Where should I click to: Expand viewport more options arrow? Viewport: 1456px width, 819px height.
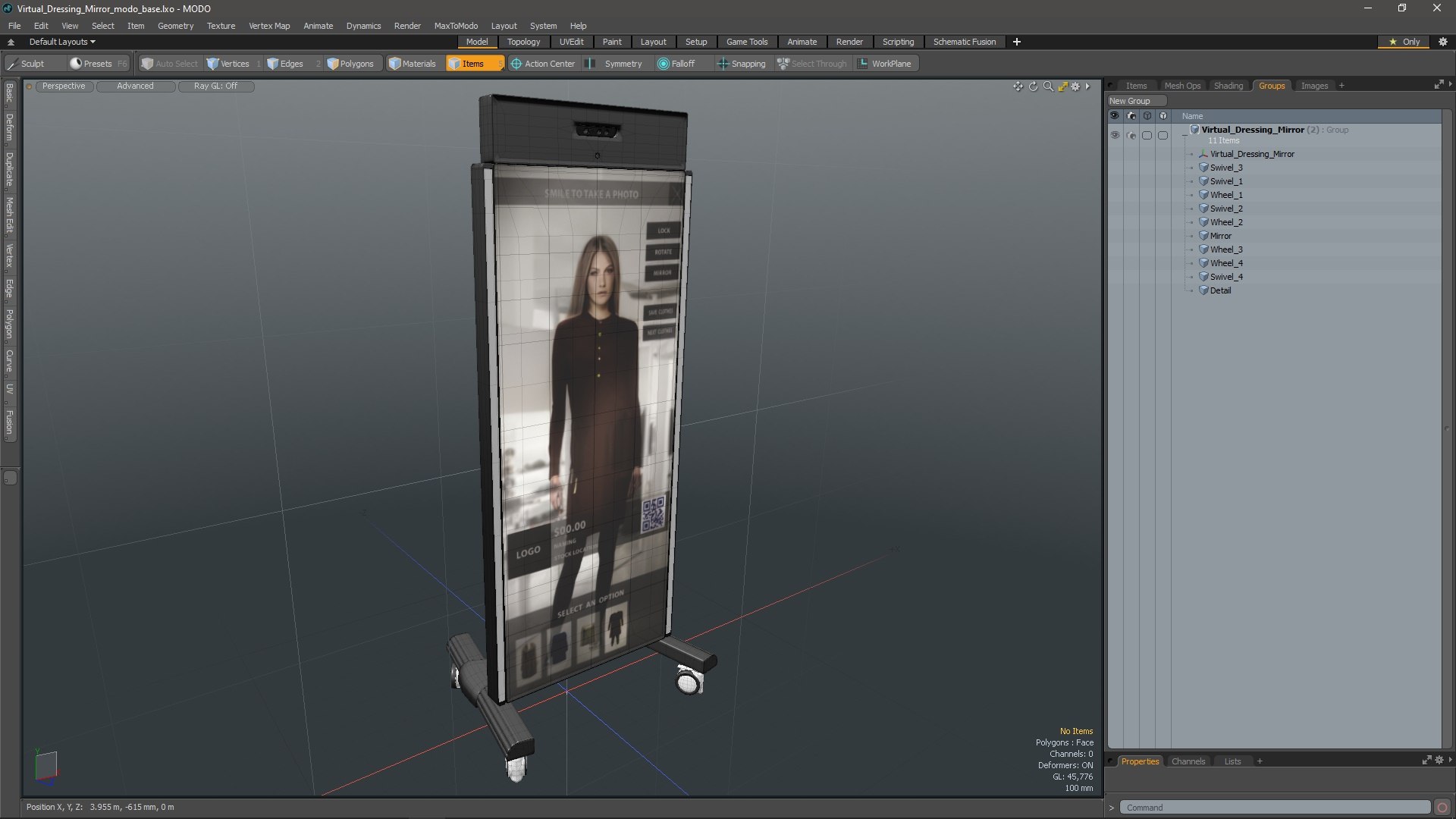point(1087,86)
